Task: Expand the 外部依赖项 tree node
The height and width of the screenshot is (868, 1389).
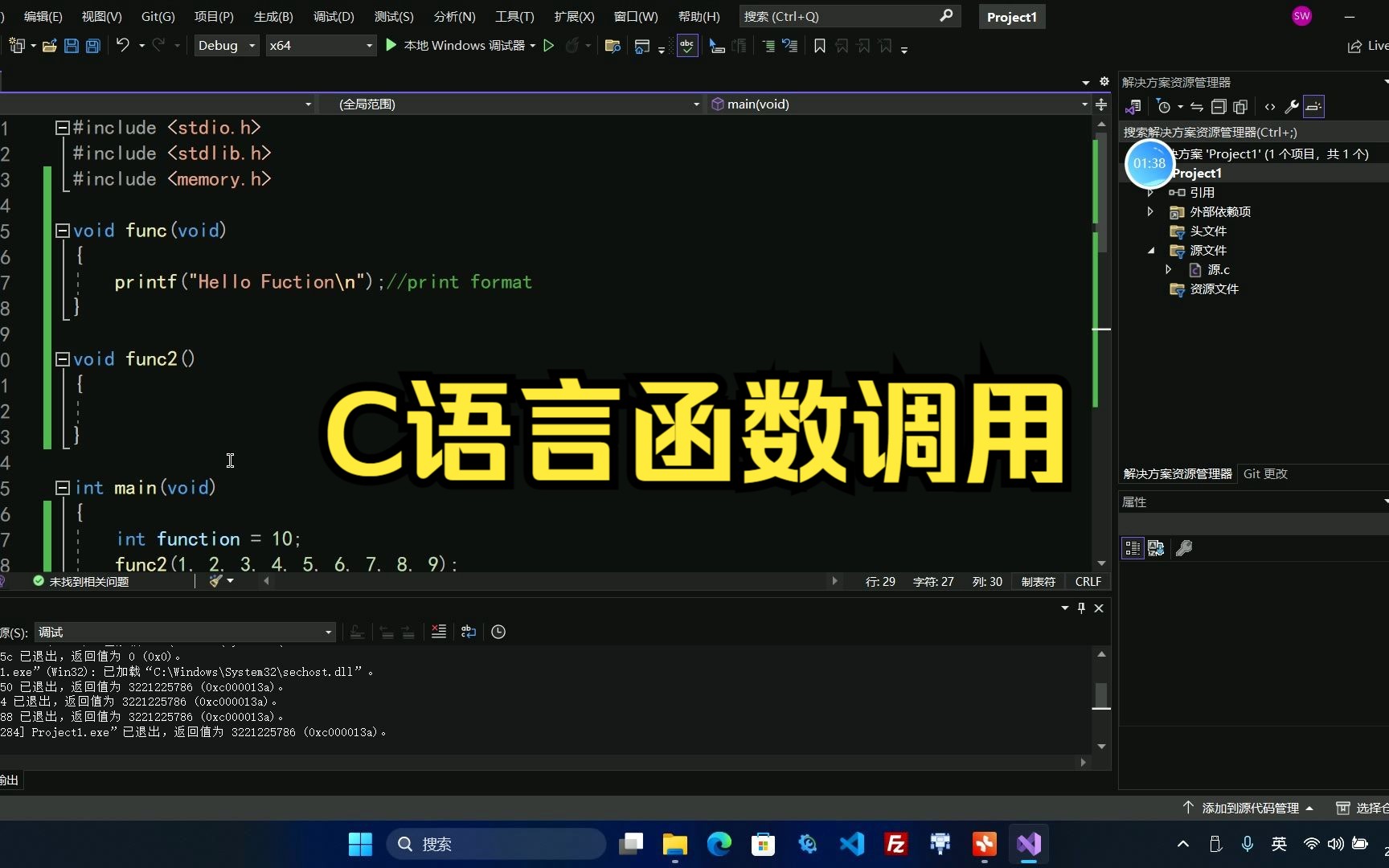Action: tap(1150, 211)
